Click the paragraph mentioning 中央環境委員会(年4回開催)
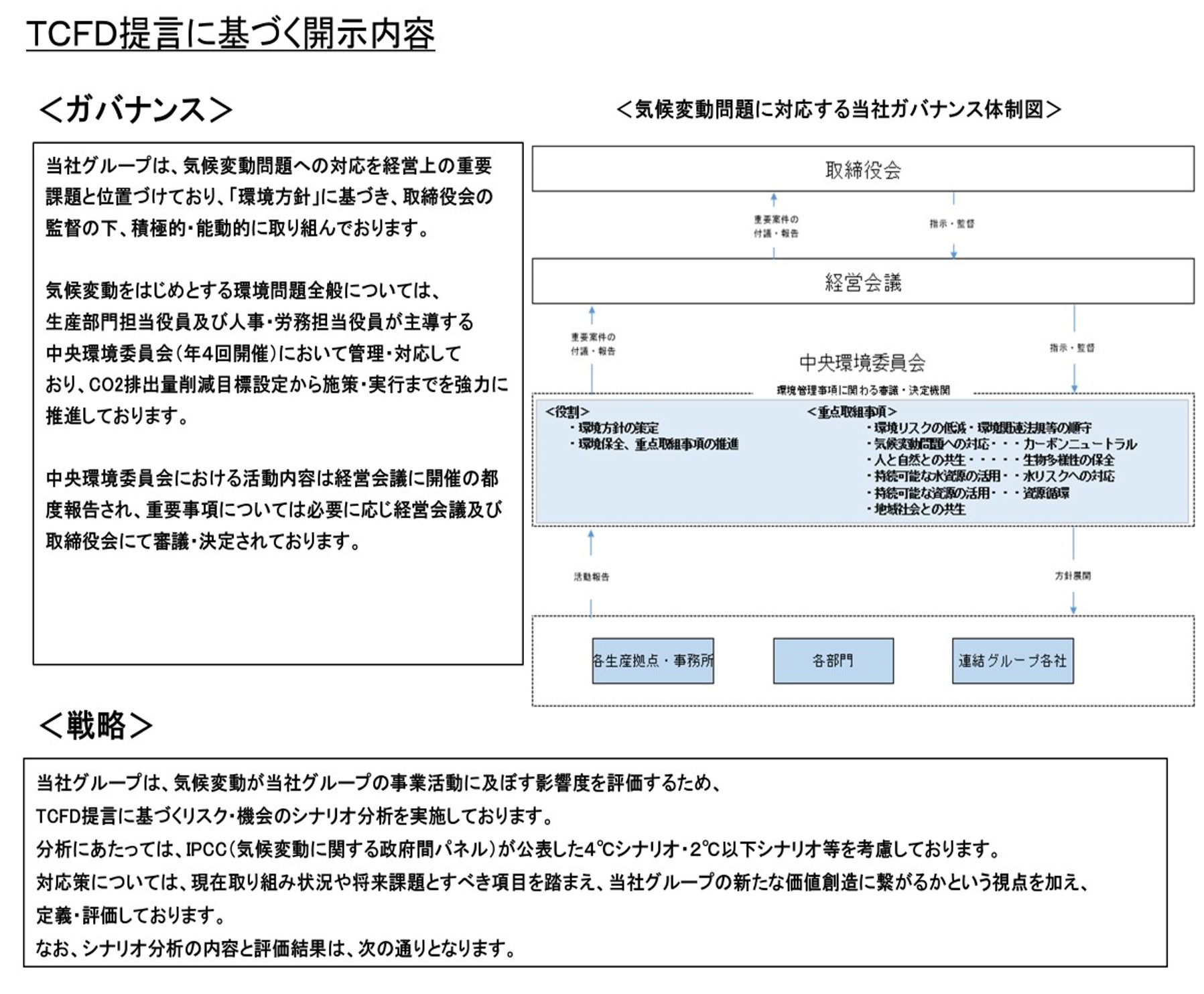 click(276, 353)
